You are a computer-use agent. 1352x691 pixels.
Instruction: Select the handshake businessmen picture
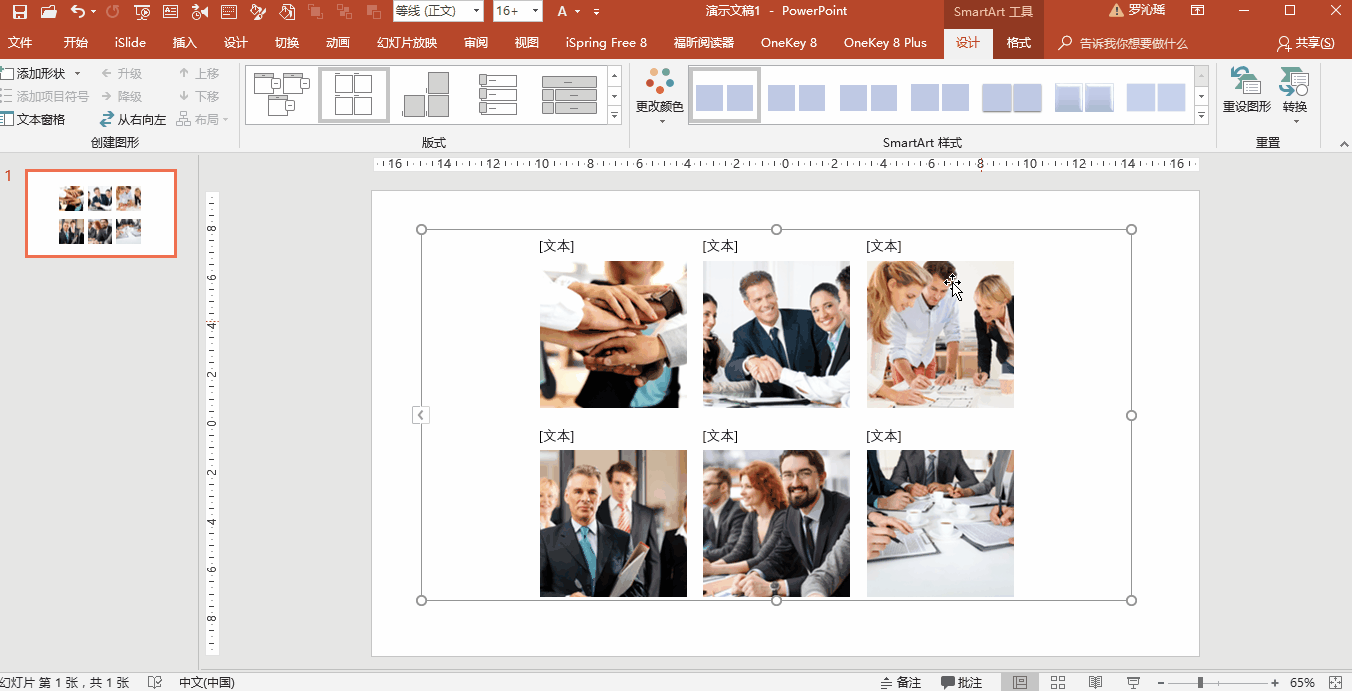click(776, 334)
